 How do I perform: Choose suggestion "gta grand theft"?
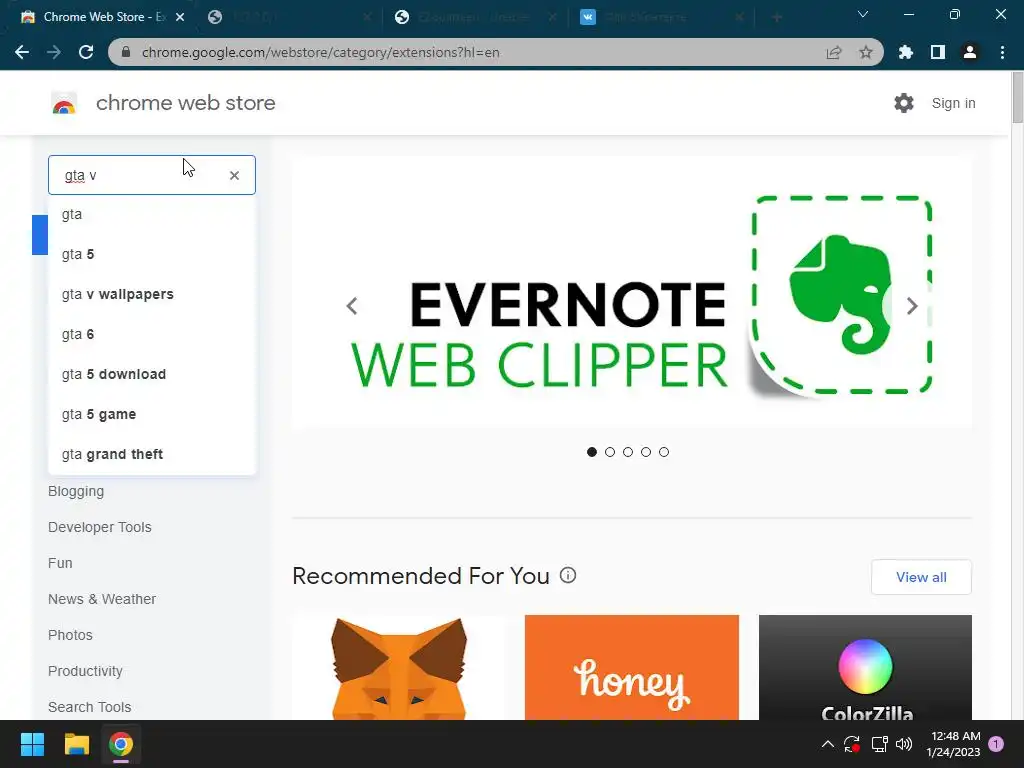152,454
